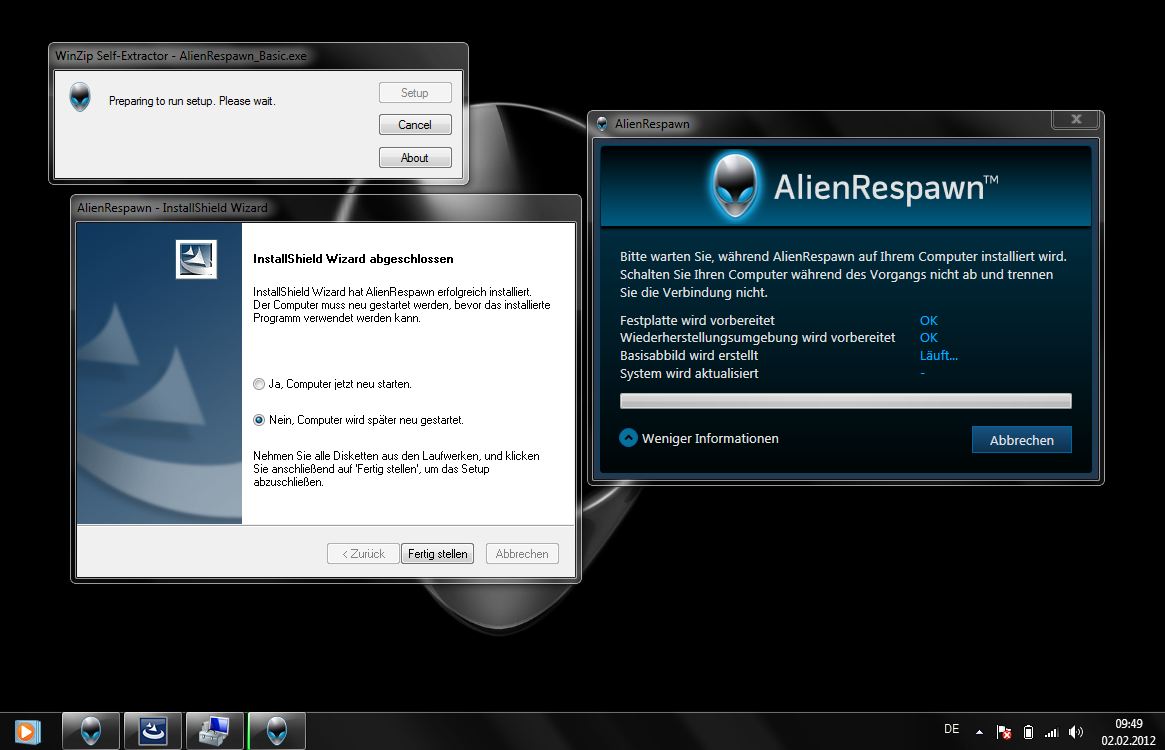Show hidden tray icons arrow
The image size is (1165, 750).
click(979, 732)
